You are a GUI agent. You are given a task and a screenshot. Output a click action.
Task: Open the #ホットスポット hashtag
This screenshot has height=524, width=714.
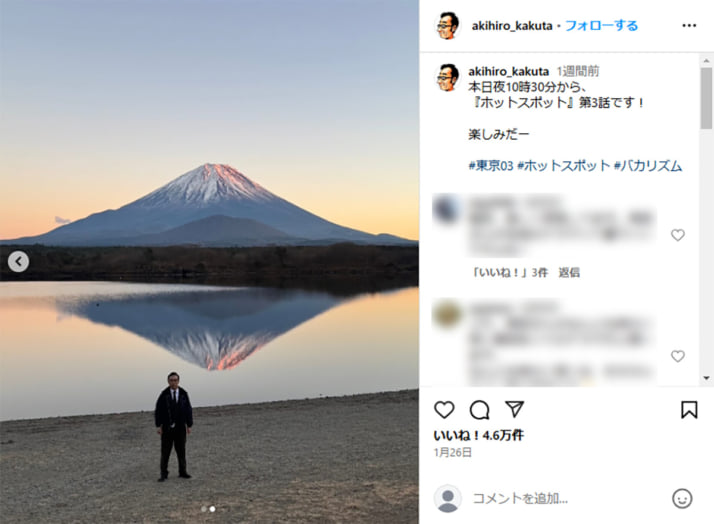tap(564, 166)
